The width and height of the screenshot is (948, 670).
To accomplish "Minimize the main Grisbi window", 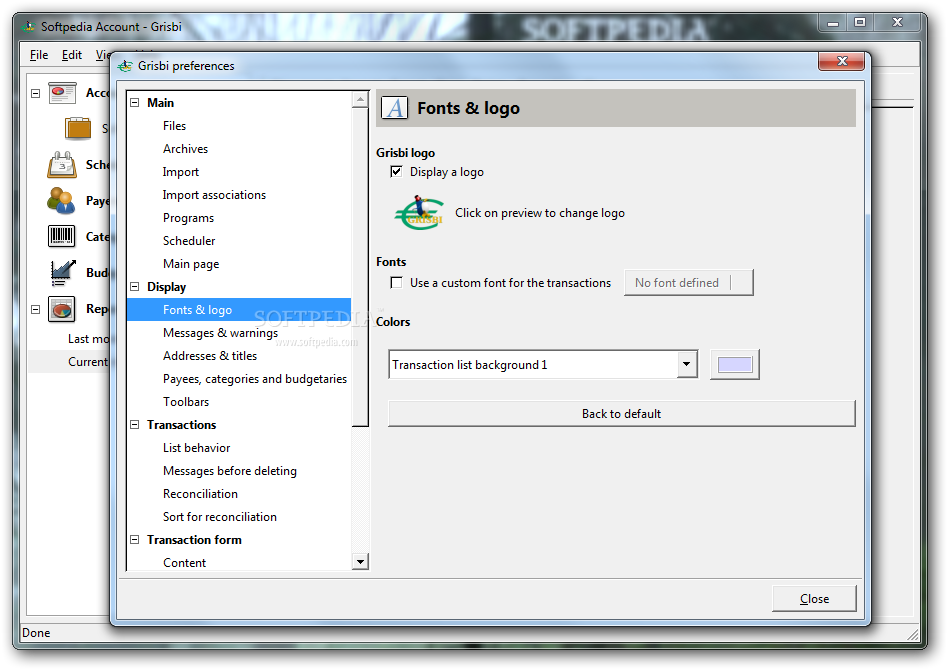I will (x=833, y=22).
